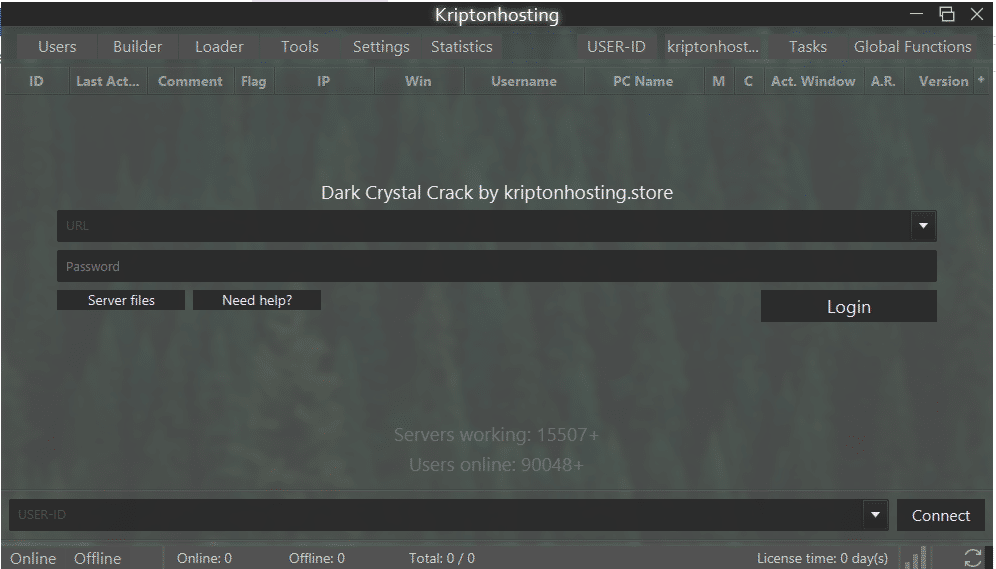Screen dimensions: 996x569
Task: Select the Online filter in status bar
Action: pos(33,559)
